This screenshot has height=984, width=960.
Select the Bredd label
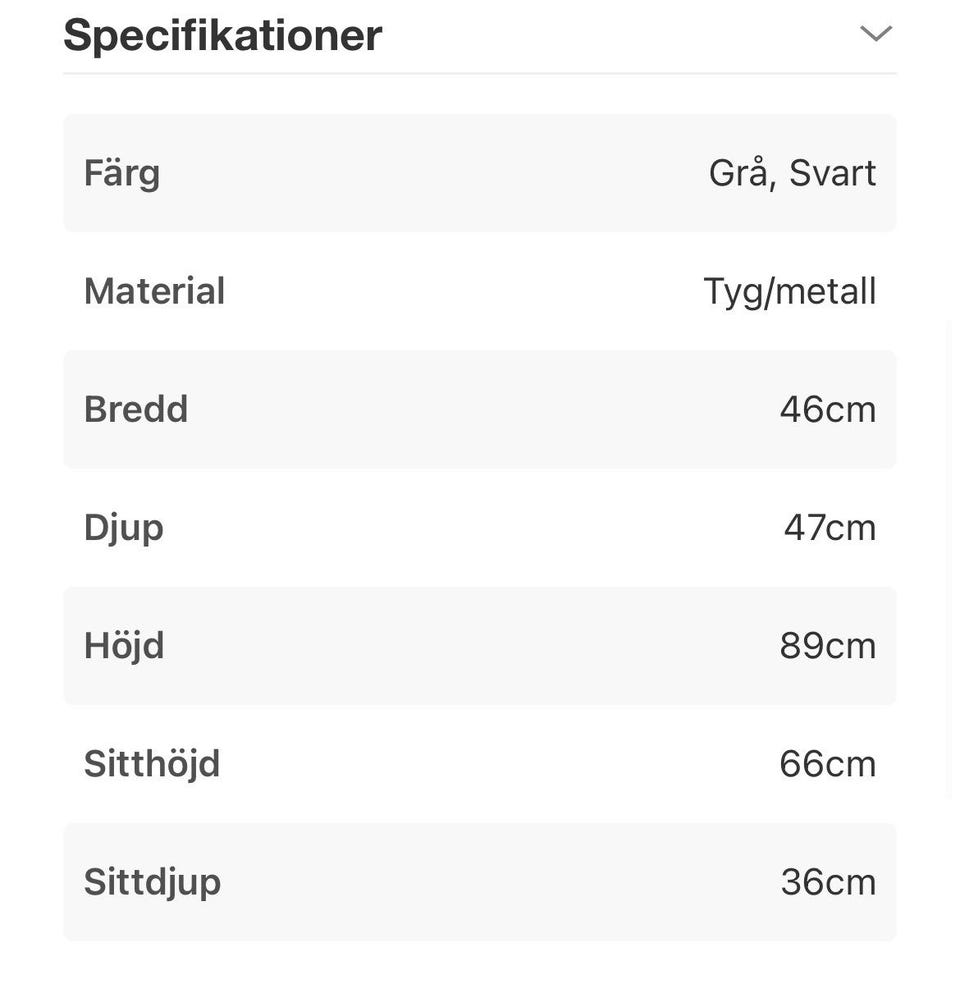pos(136,409)
